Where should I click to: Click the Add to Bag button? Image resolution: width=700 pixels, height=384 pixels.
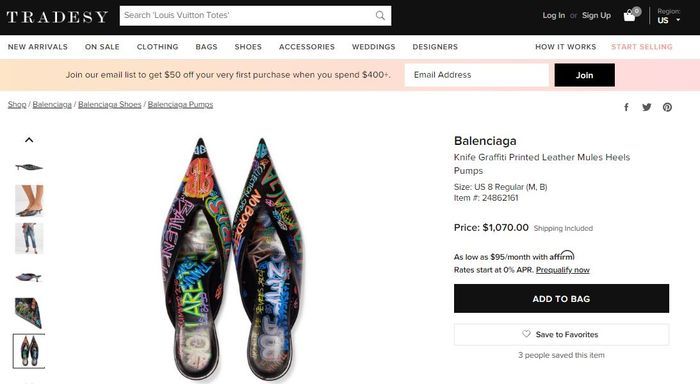tap(561, 298)
